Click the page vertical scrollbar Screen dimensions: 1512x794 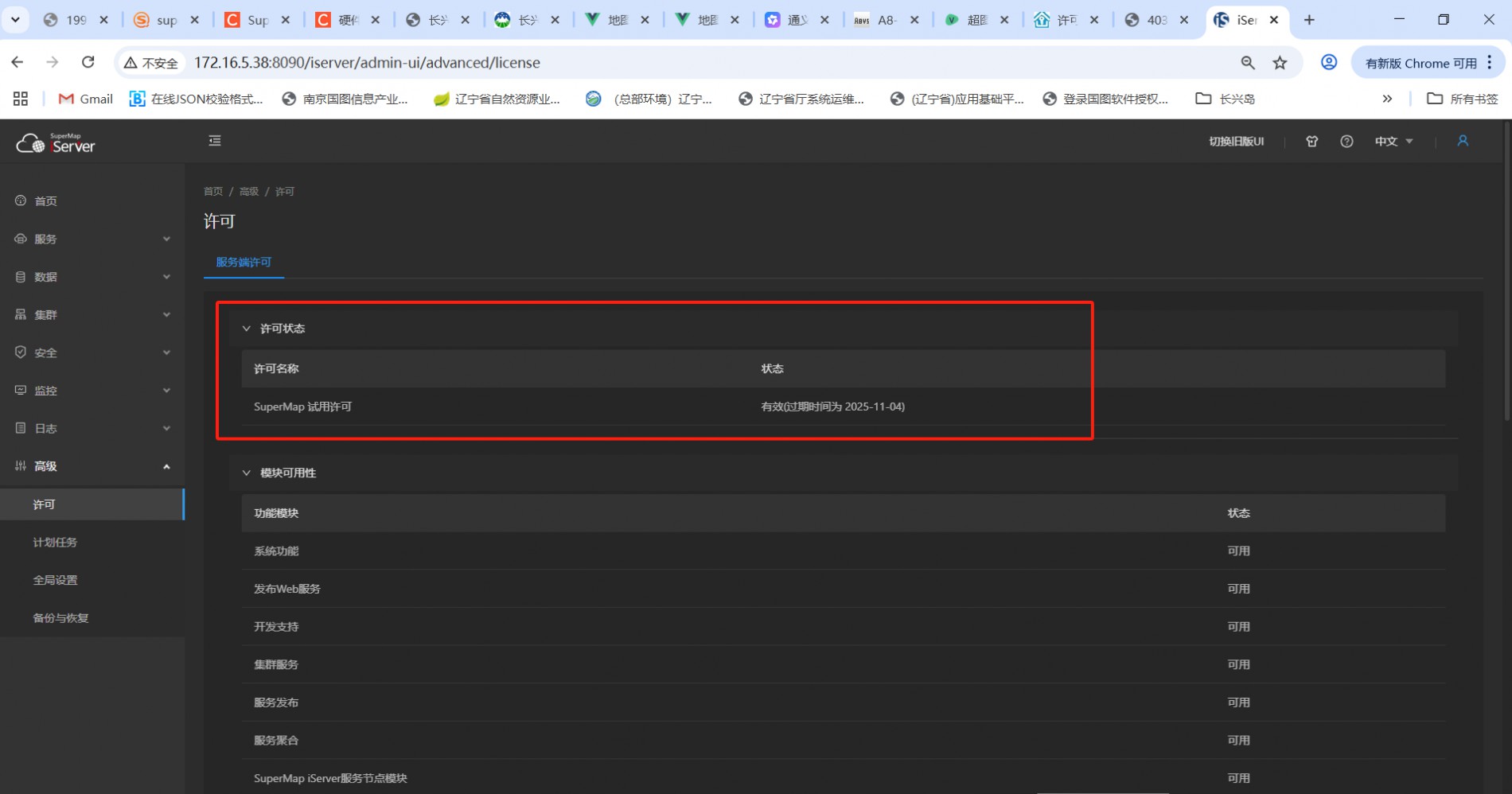tap(1506, 271)
